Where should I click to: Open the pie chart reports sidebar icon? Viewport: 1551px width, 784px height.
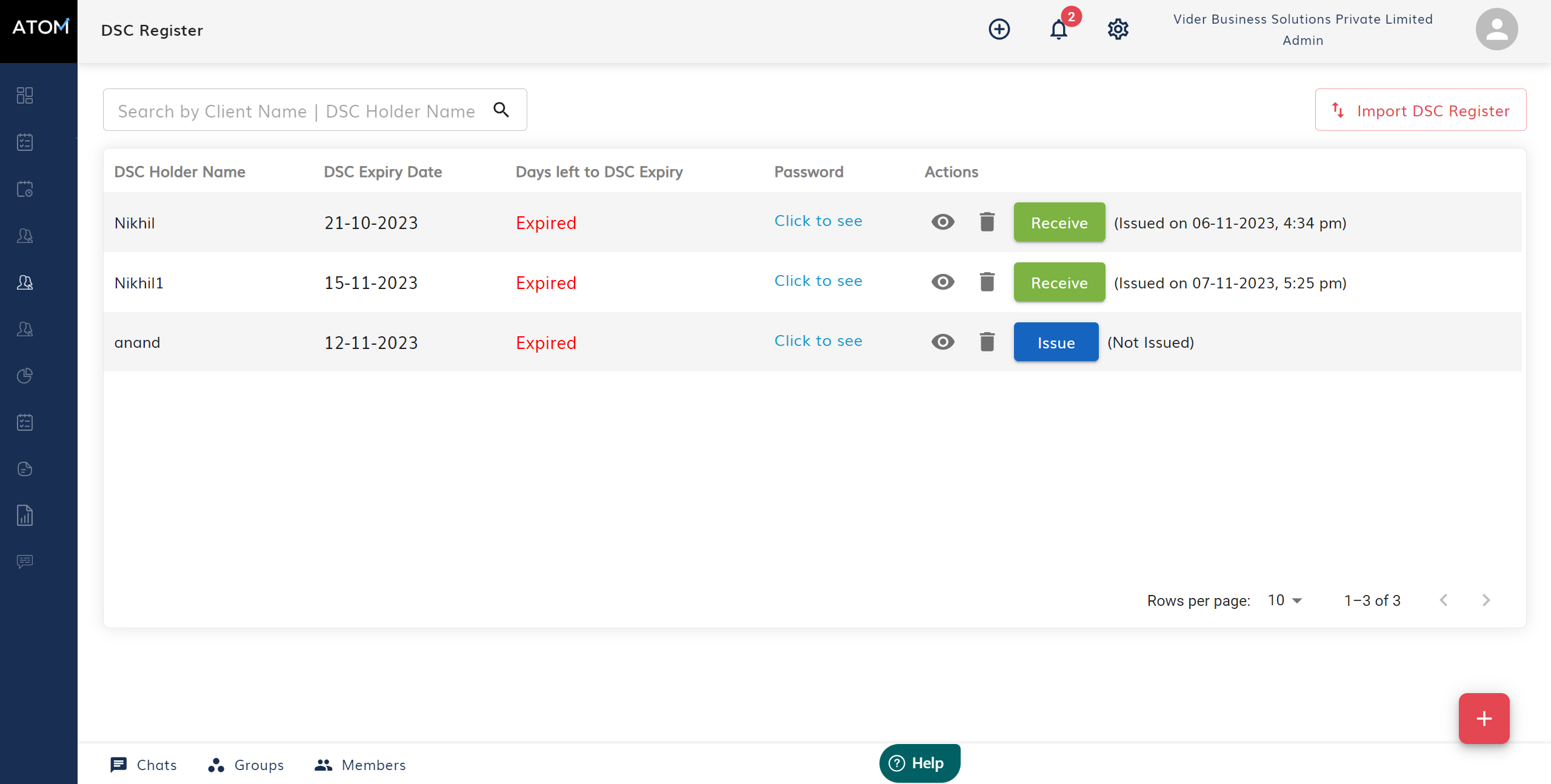pos(25,376)
